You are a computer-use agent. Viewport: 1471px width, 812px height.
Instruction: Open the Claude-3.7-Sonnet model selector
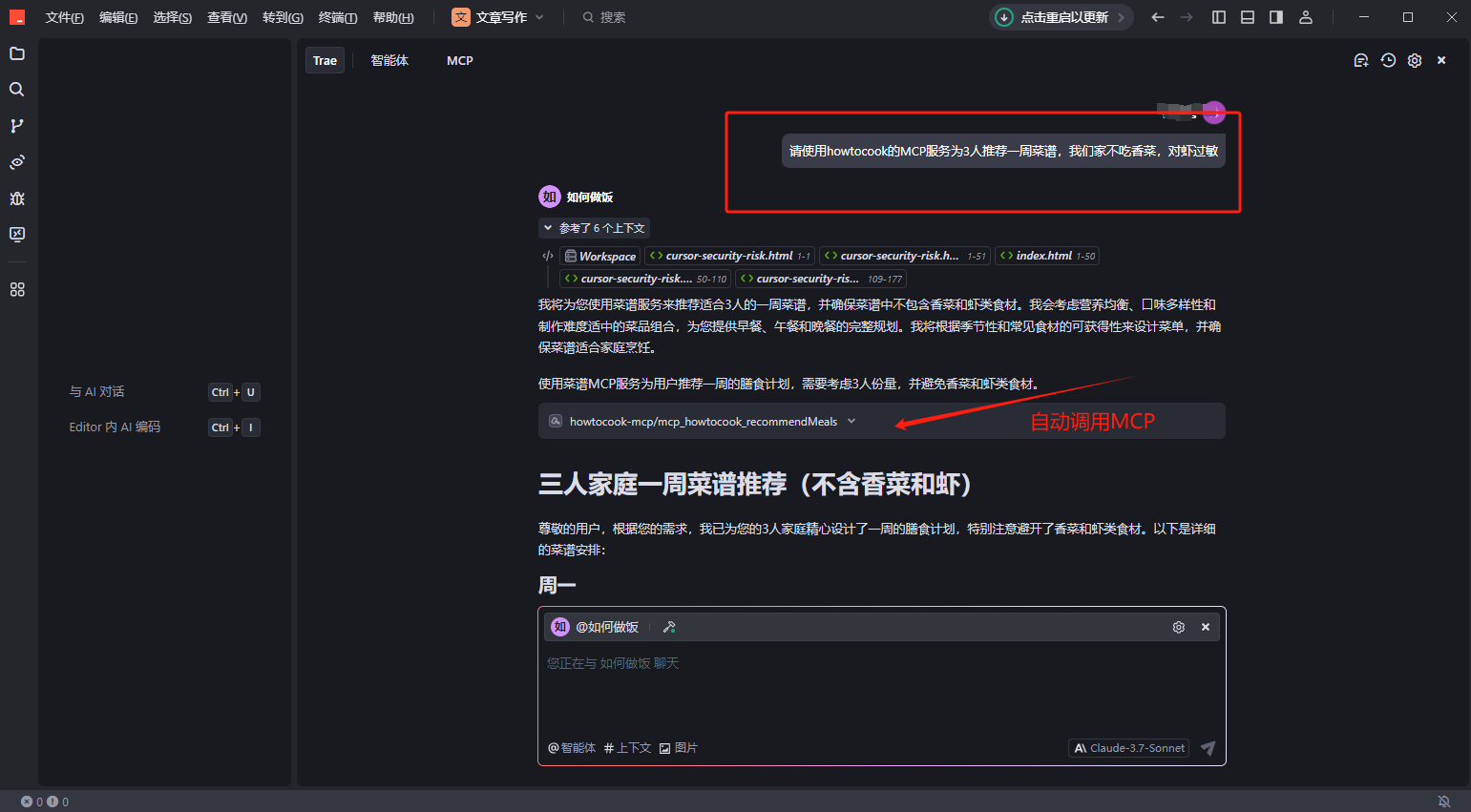(1129, 748)
